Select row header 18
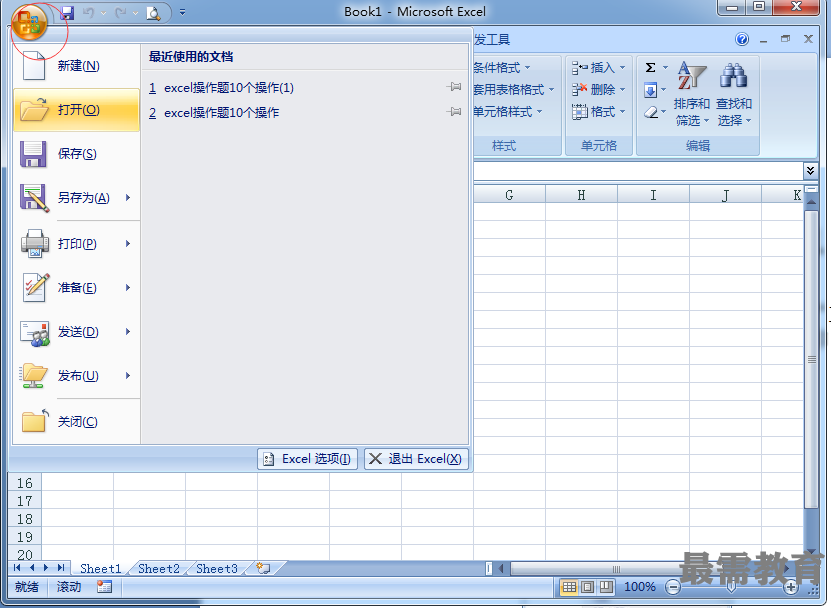 point(25,519)
